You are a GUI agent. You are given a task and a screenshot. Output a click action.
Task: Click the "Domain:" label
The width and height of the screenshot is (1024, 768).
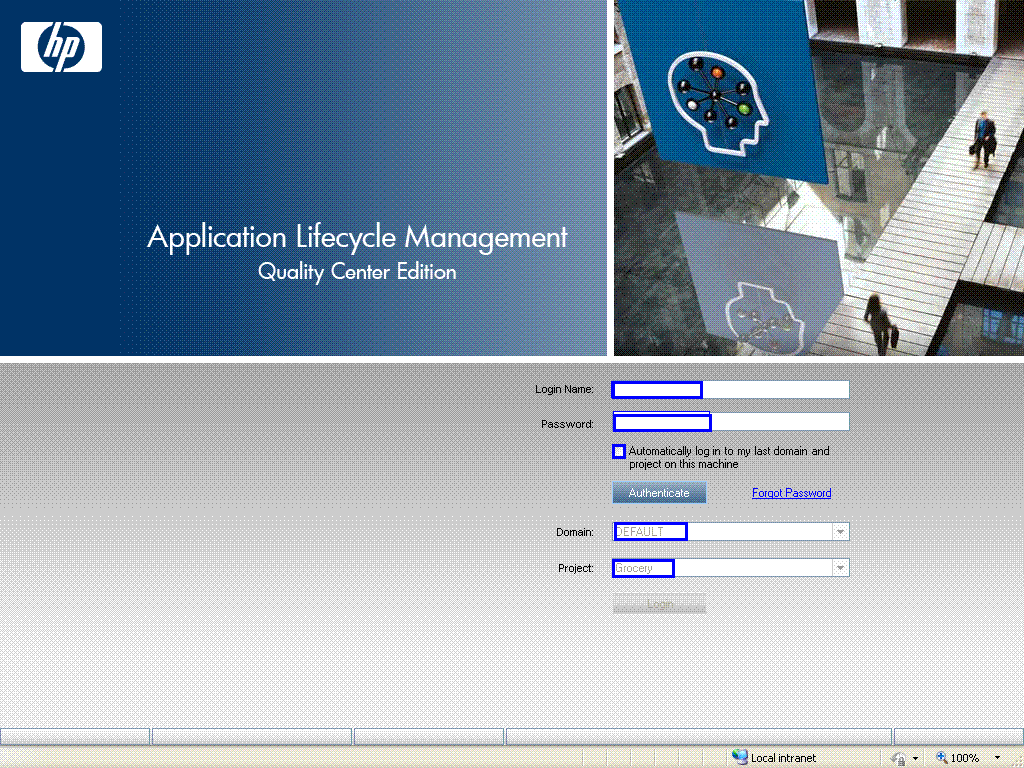pos(575,532)
